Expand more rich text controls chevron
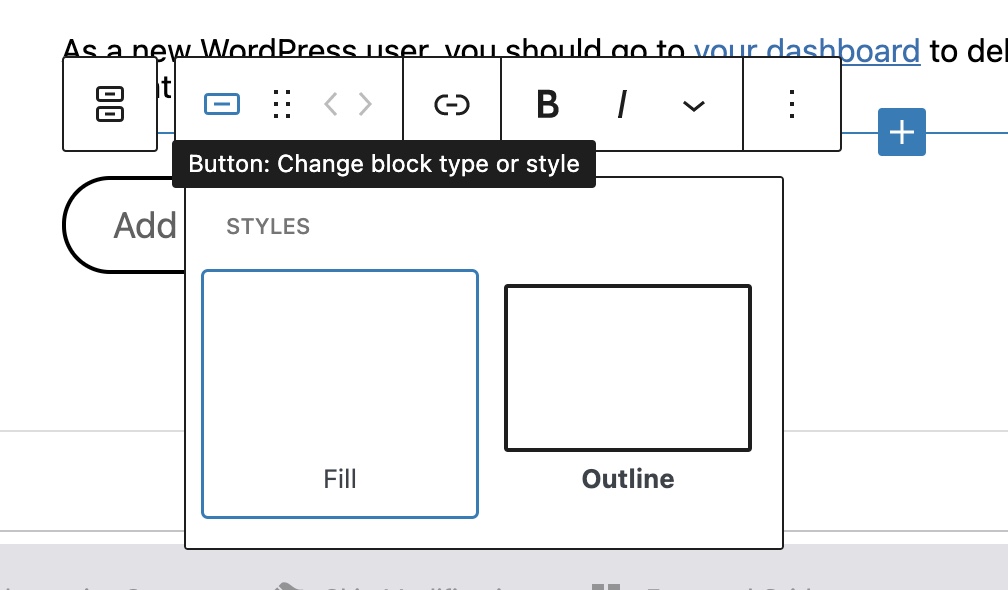Screen dimensions: 1008x590 coord(693,105)
